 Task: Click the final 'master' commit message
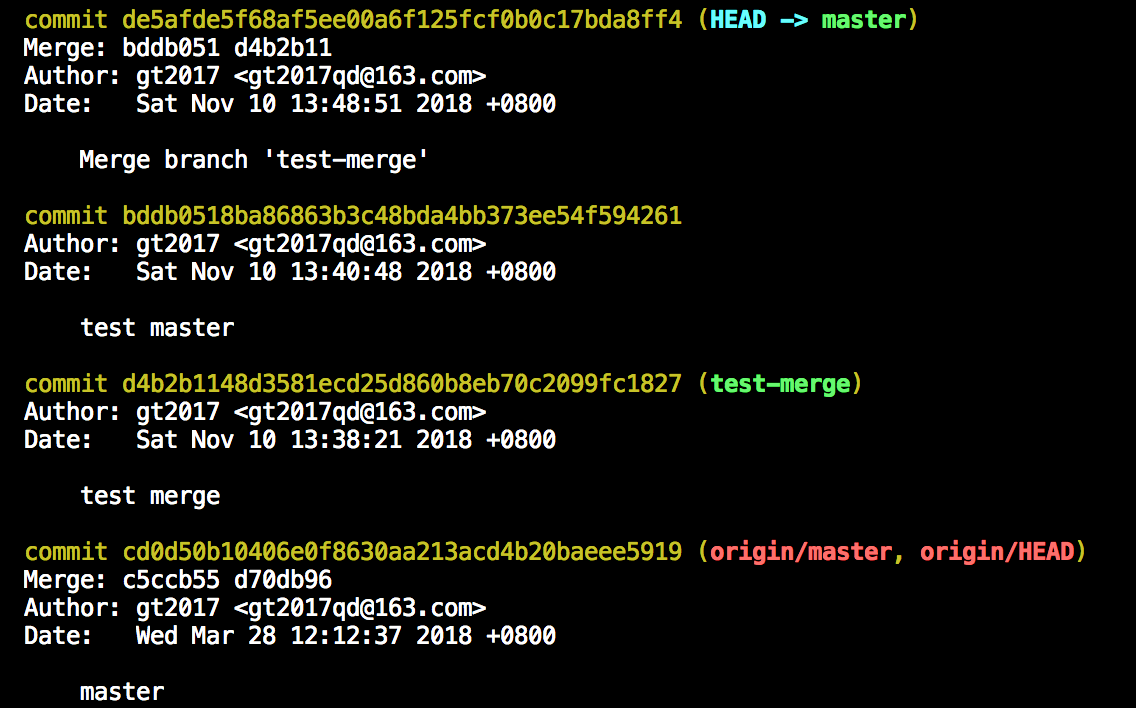tap(122, 692)
